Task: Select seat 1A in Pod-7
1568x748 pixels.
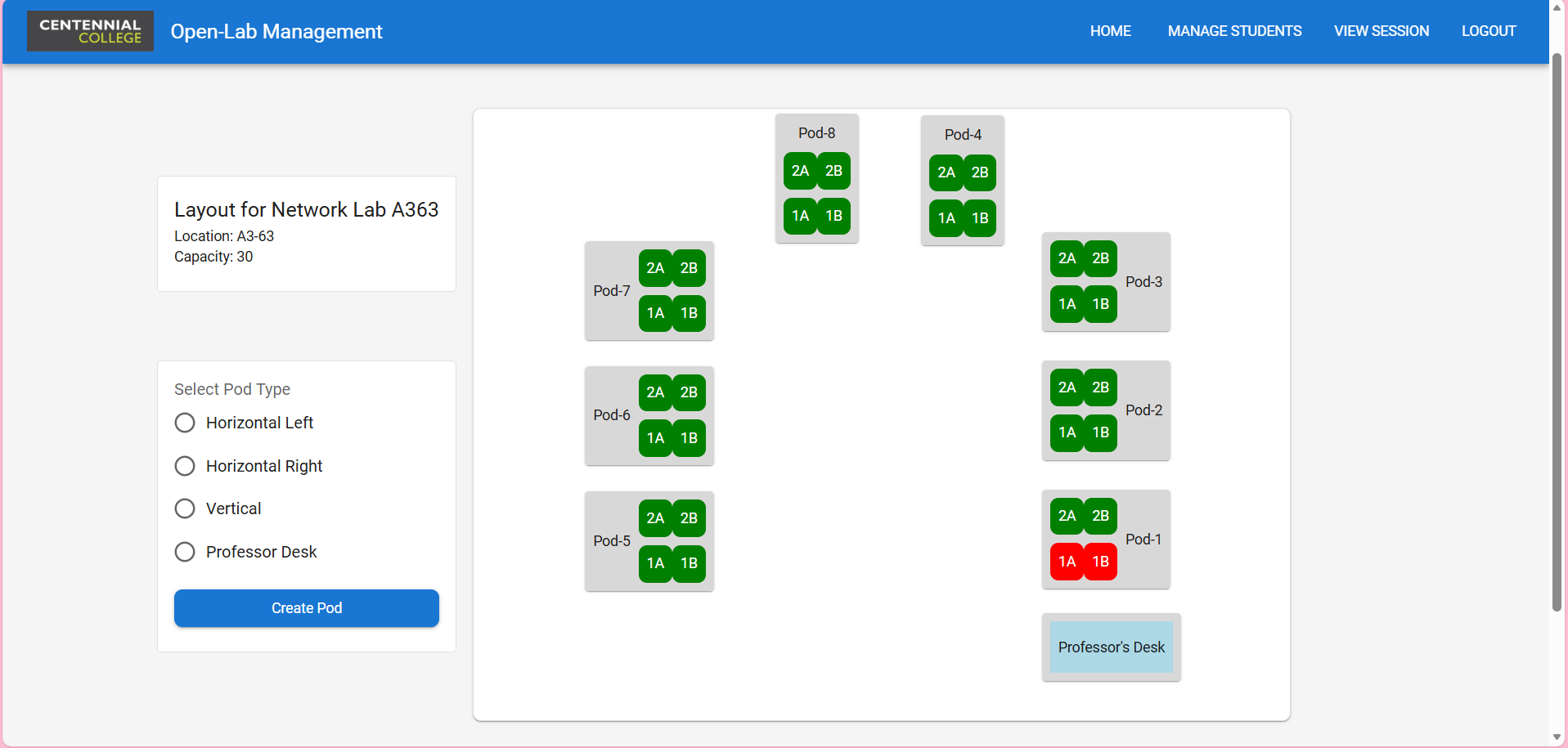Action: click(654, 313)
